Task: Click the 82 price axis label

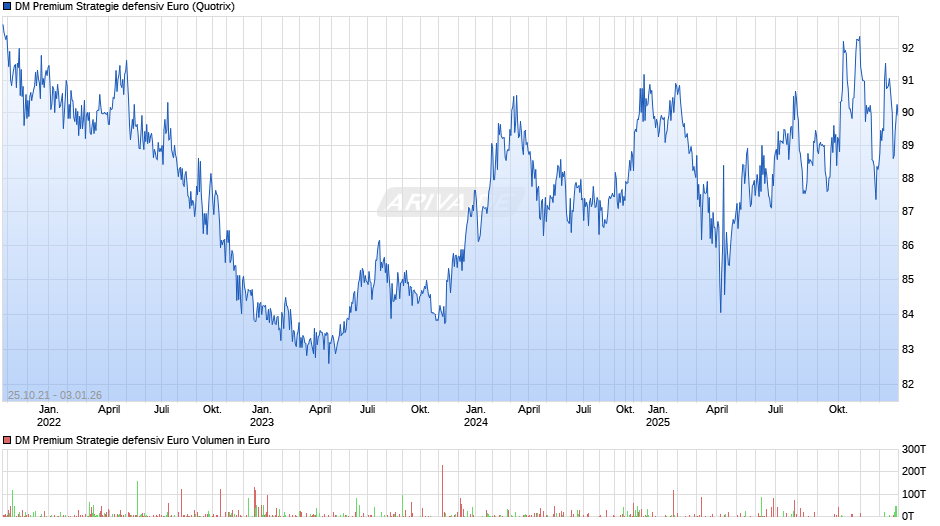Action: pos(908,384)
